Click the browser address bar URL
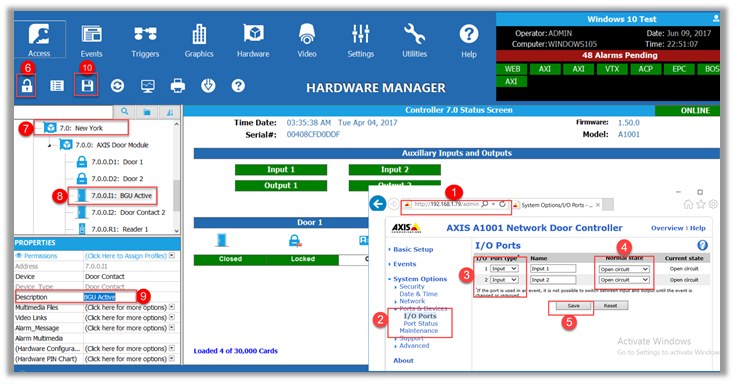 pos(447,204)
